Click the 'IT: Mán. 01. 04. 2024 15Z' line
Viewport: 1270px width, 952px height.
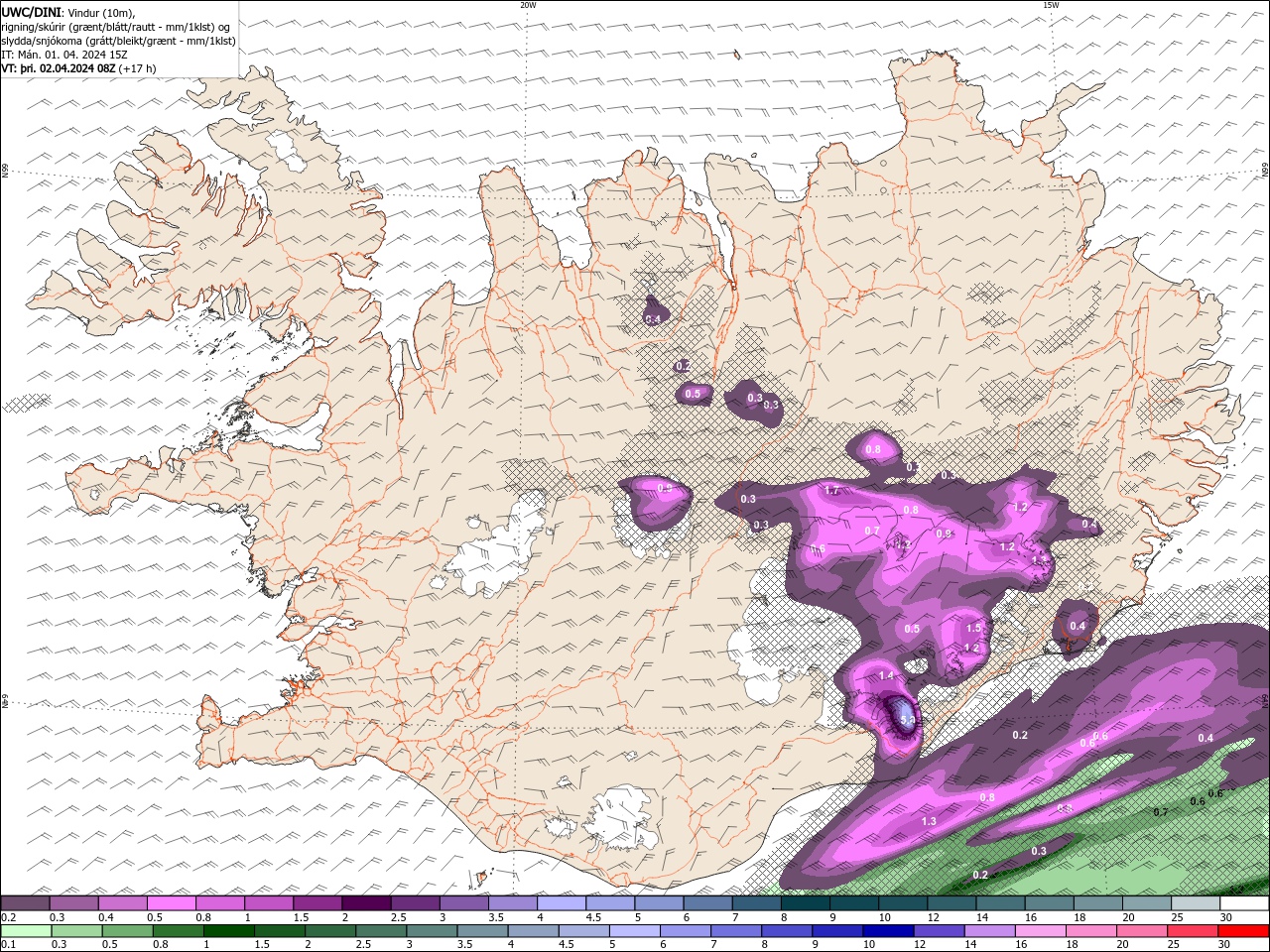pos(65,55)
